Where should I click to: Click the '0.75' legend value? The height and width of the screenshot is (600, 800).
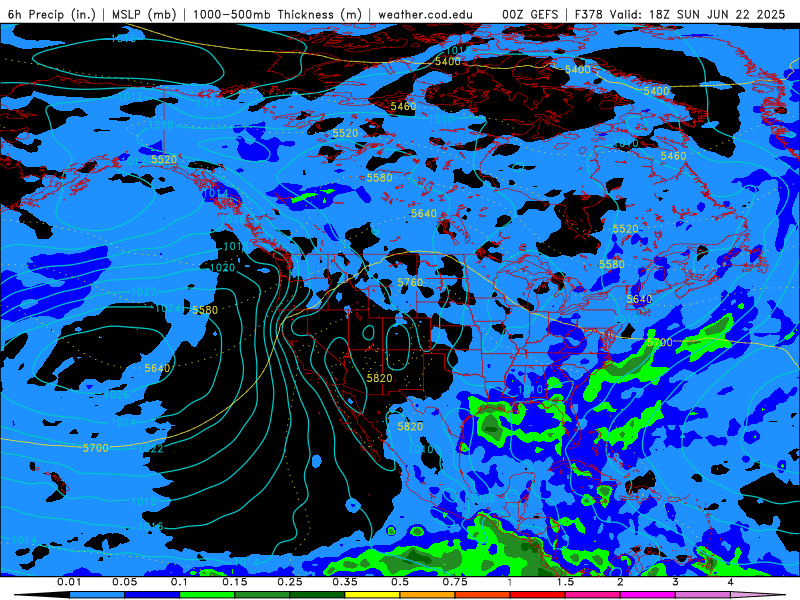pos(455,582)
